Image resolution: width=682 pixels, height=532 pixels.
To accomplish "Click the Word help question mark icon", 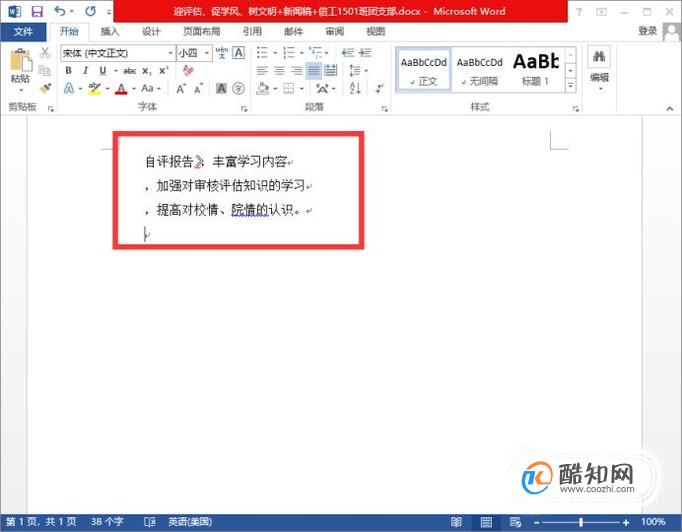I will pyautogui.click(x=579, y=12).
